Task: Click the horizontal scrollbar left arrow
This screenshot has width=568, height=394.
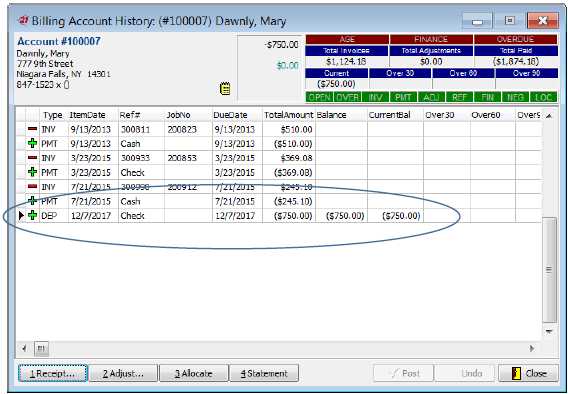Action: coord(24,349)
